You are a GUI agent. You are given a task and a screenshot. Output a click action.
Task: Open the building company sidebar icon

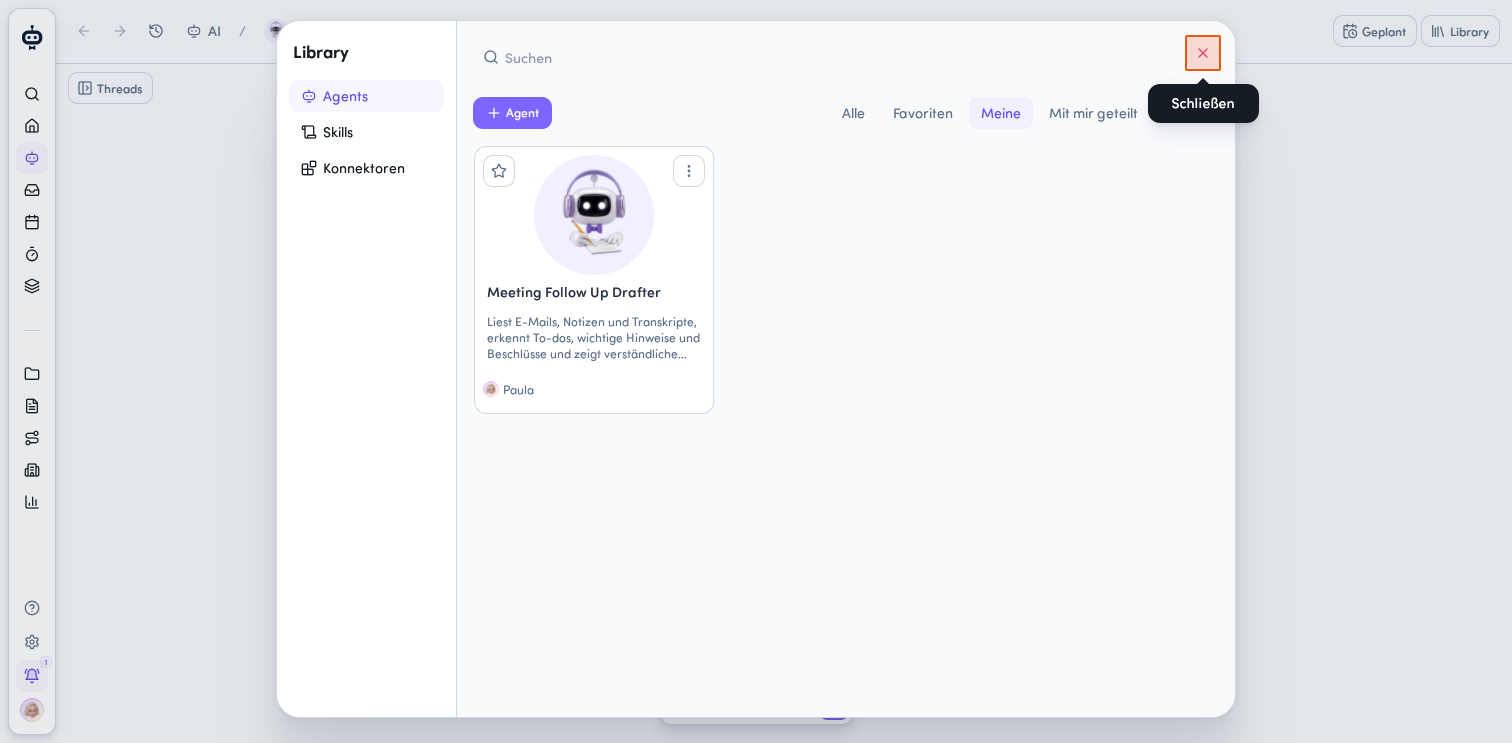[x=32, y=470]
